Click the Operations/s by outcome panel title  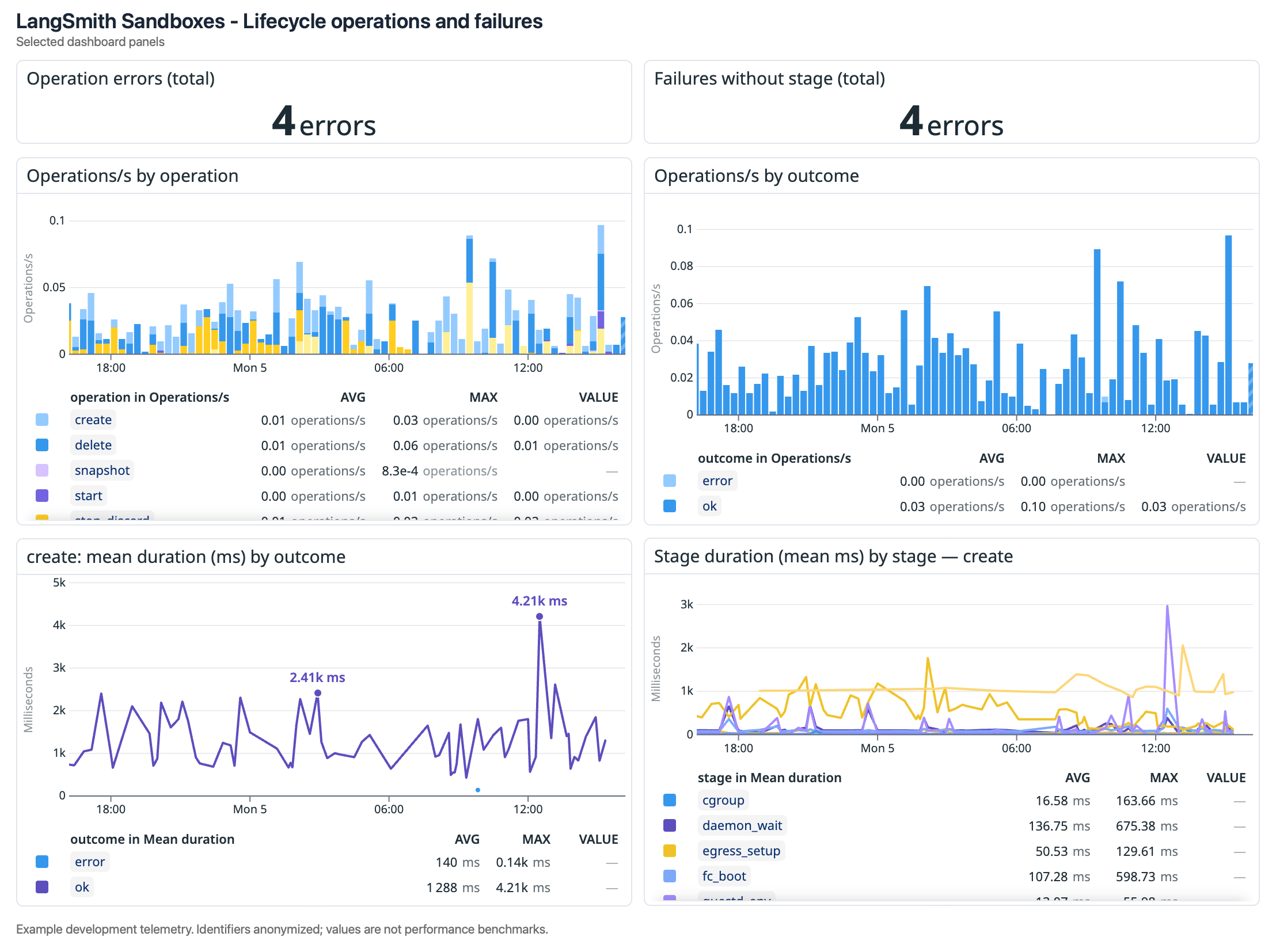click(756, 176)
